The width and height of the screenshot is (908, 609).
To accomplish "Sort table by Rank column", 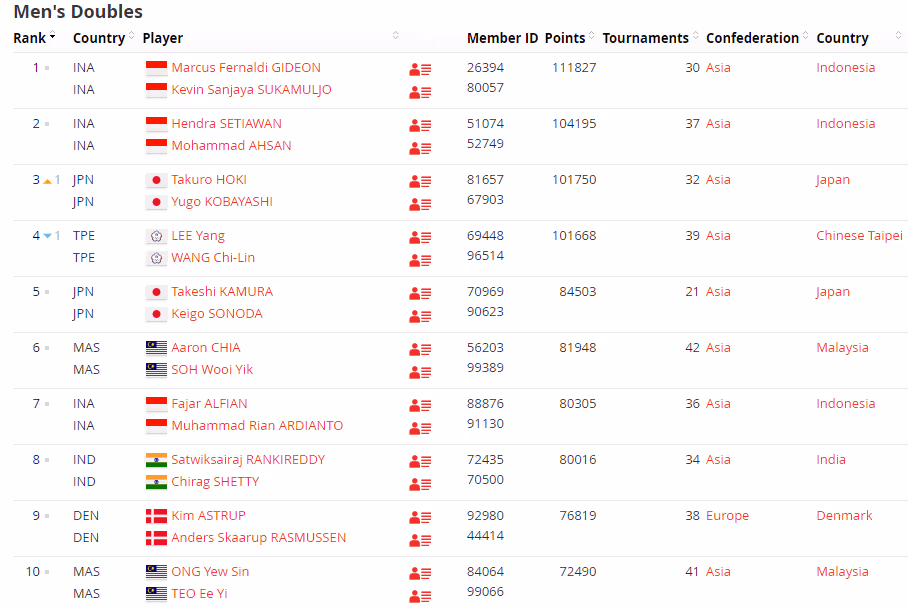I will [29, 38].
